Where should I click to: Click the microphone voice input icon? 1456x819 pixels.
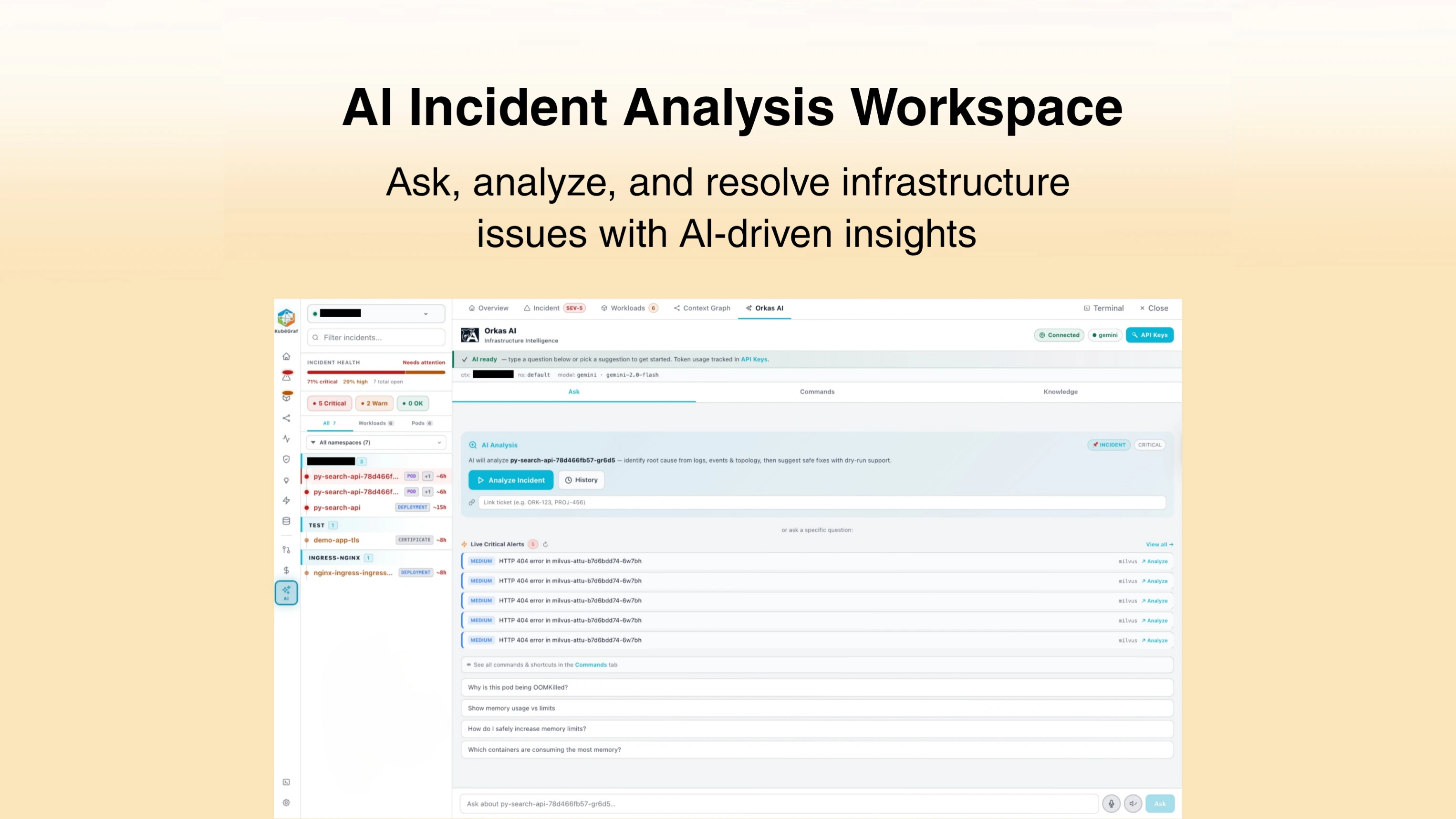pos(1111,803)
